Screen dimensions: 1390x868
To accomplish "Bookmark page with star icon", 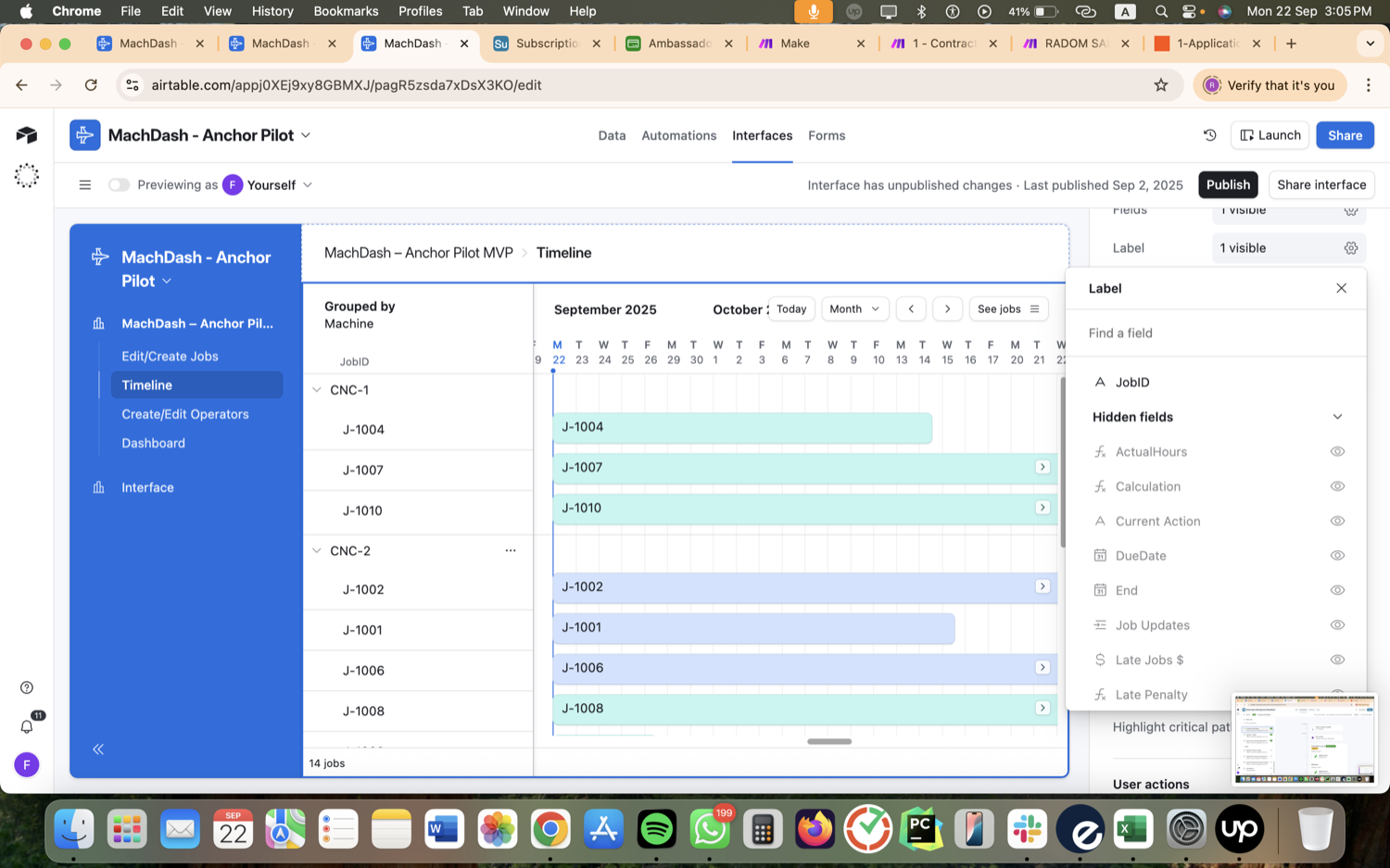I will click(1161, 85).
